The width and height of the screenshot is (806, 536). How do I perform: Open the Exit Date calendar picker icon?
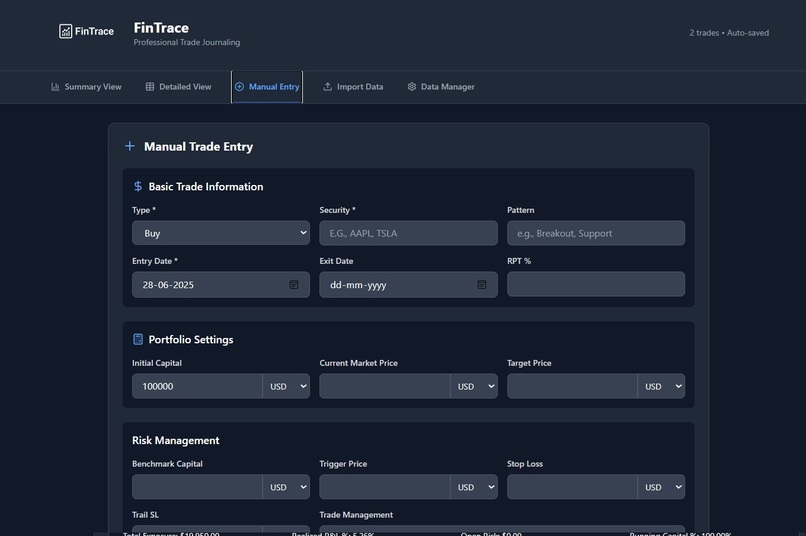482,285
